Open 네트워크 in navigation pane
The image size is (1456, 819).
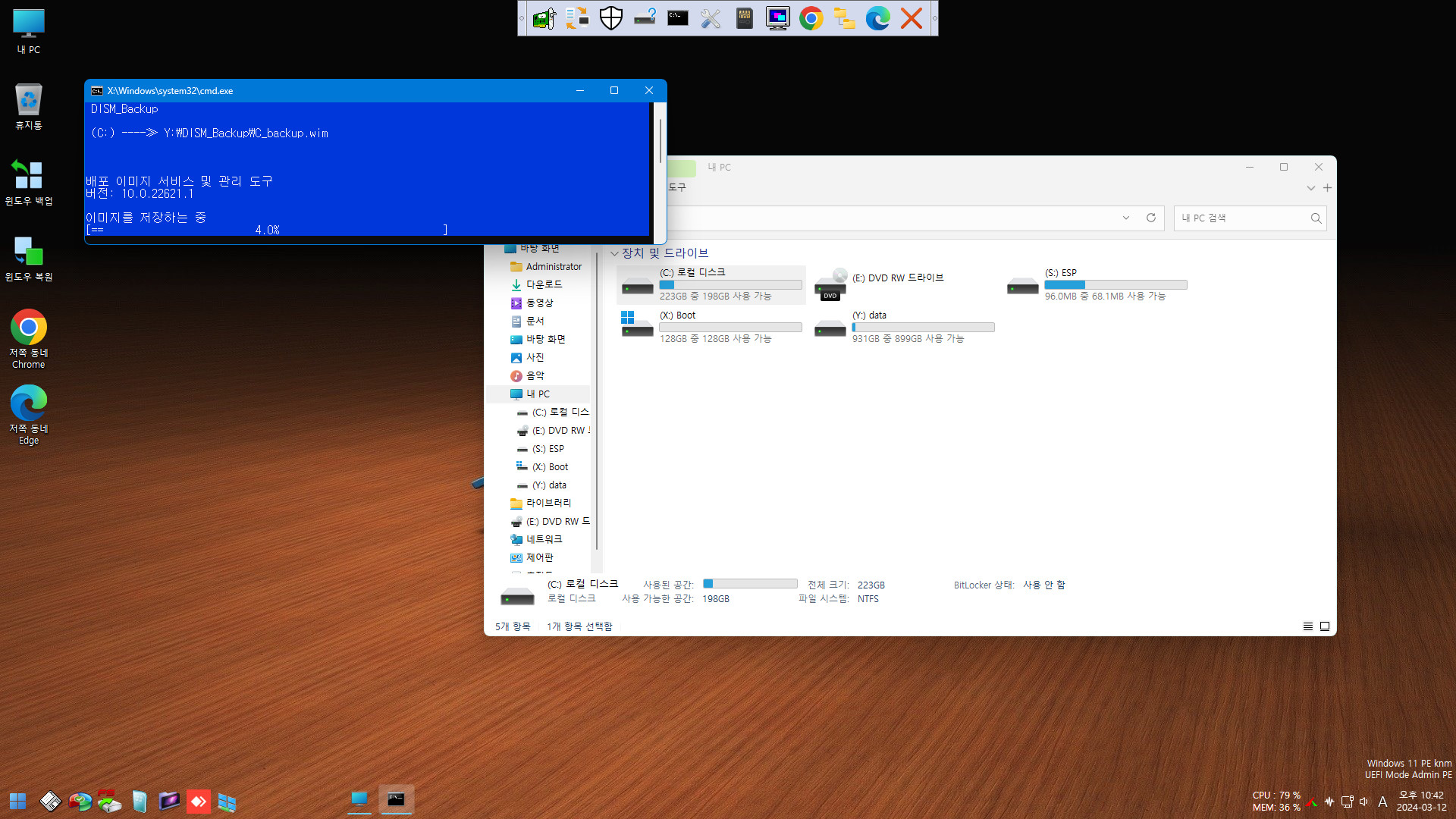pos(536,539)
